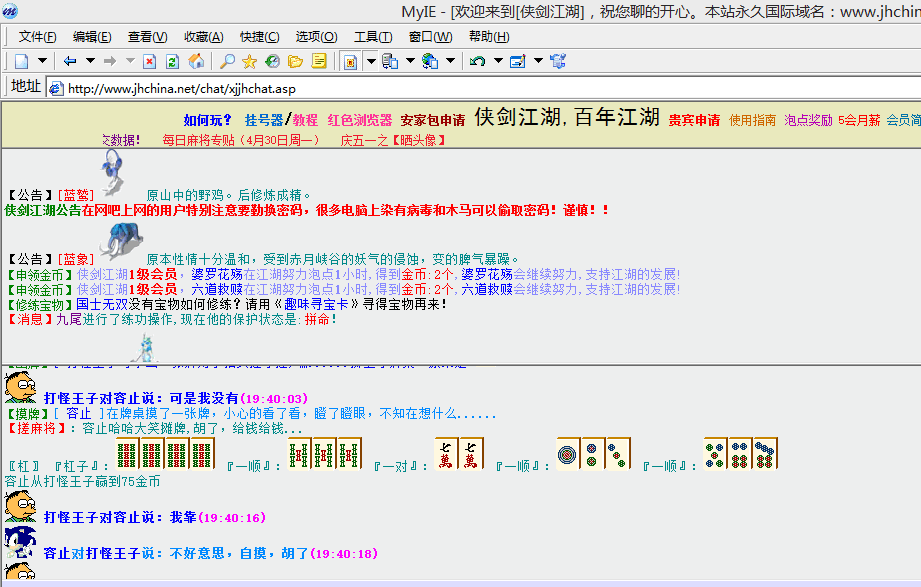The width and height of the screenshot is (921, 587).
Task: Toggle the popup blocker toolbar icon
Action: [351, 61]
